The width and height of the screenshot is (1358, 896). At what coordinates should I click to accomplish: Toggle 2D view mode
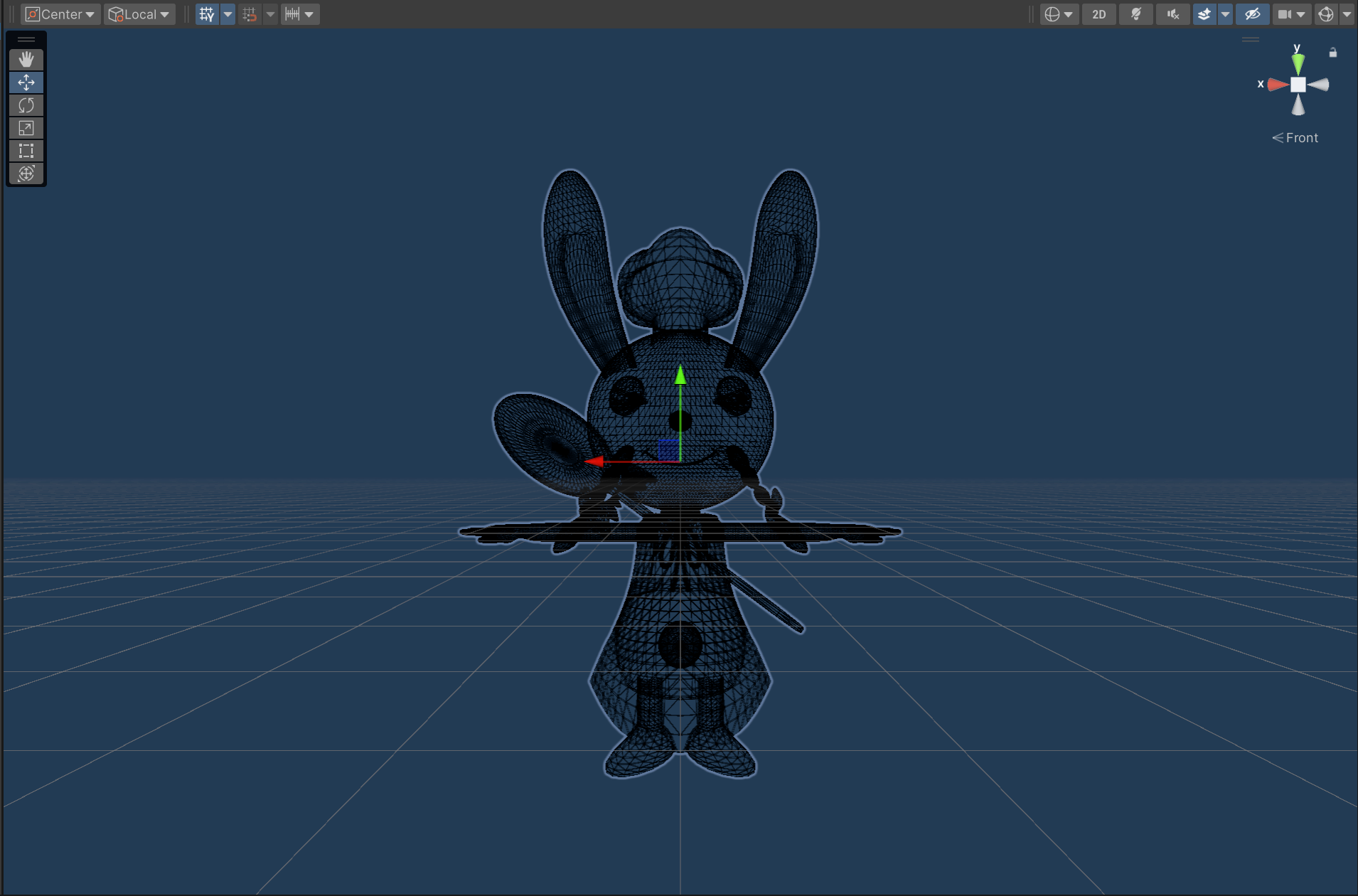click(x=1098, y=14)
